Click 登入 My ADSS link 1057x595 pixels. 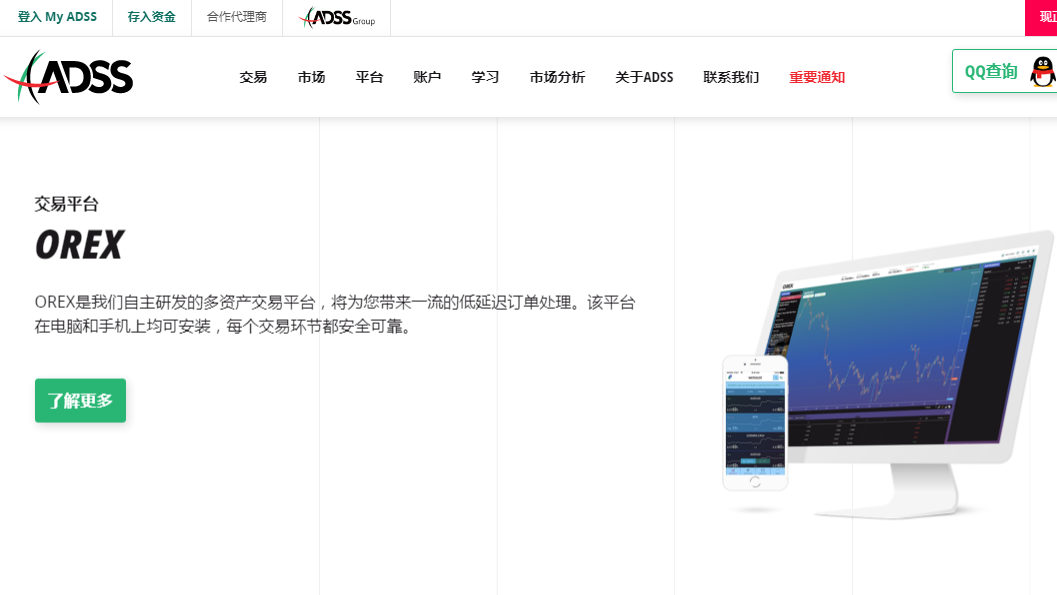[x=57, y=17]
